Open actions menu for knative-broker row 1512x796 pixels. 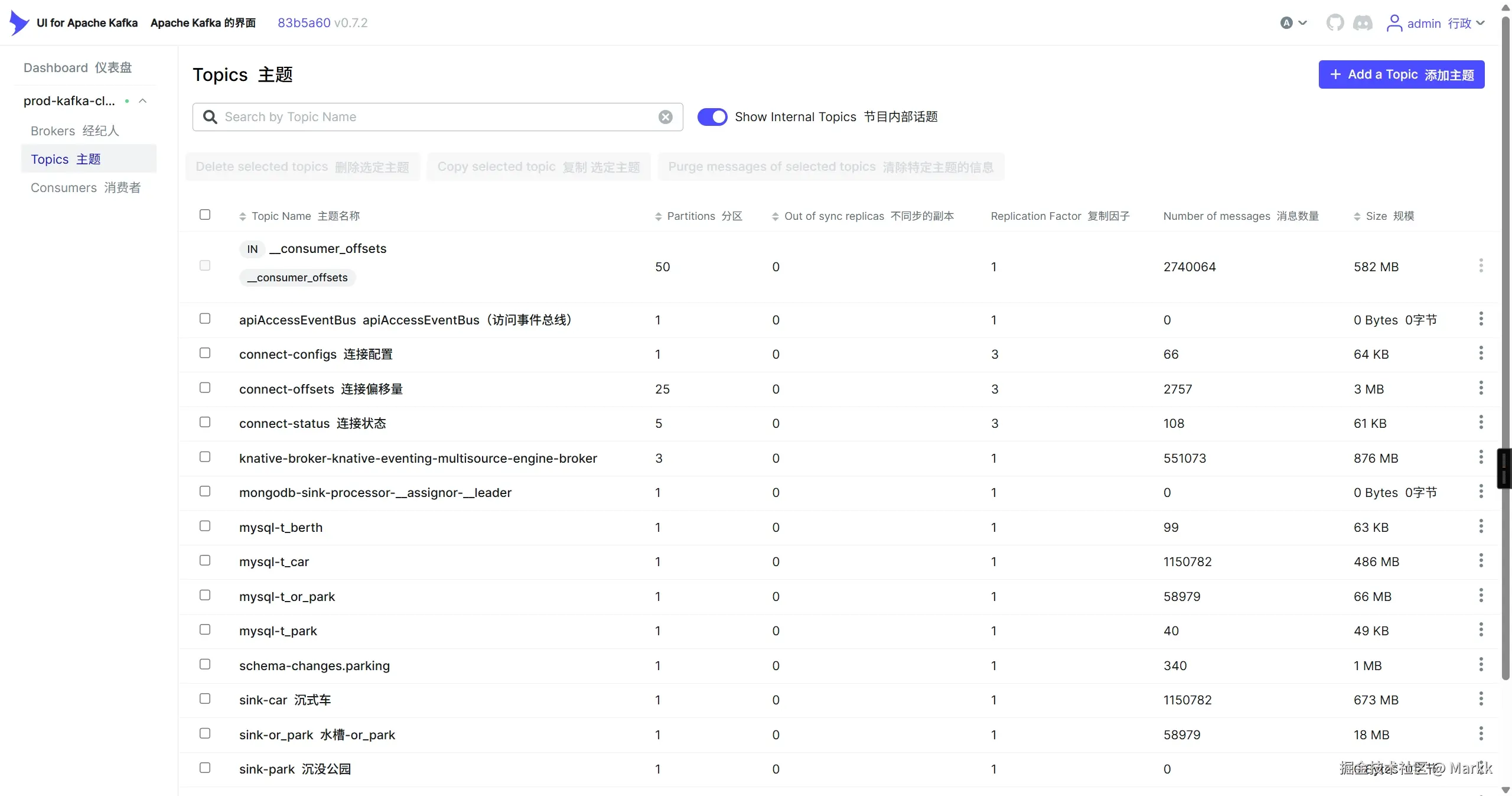[1481, 457]
